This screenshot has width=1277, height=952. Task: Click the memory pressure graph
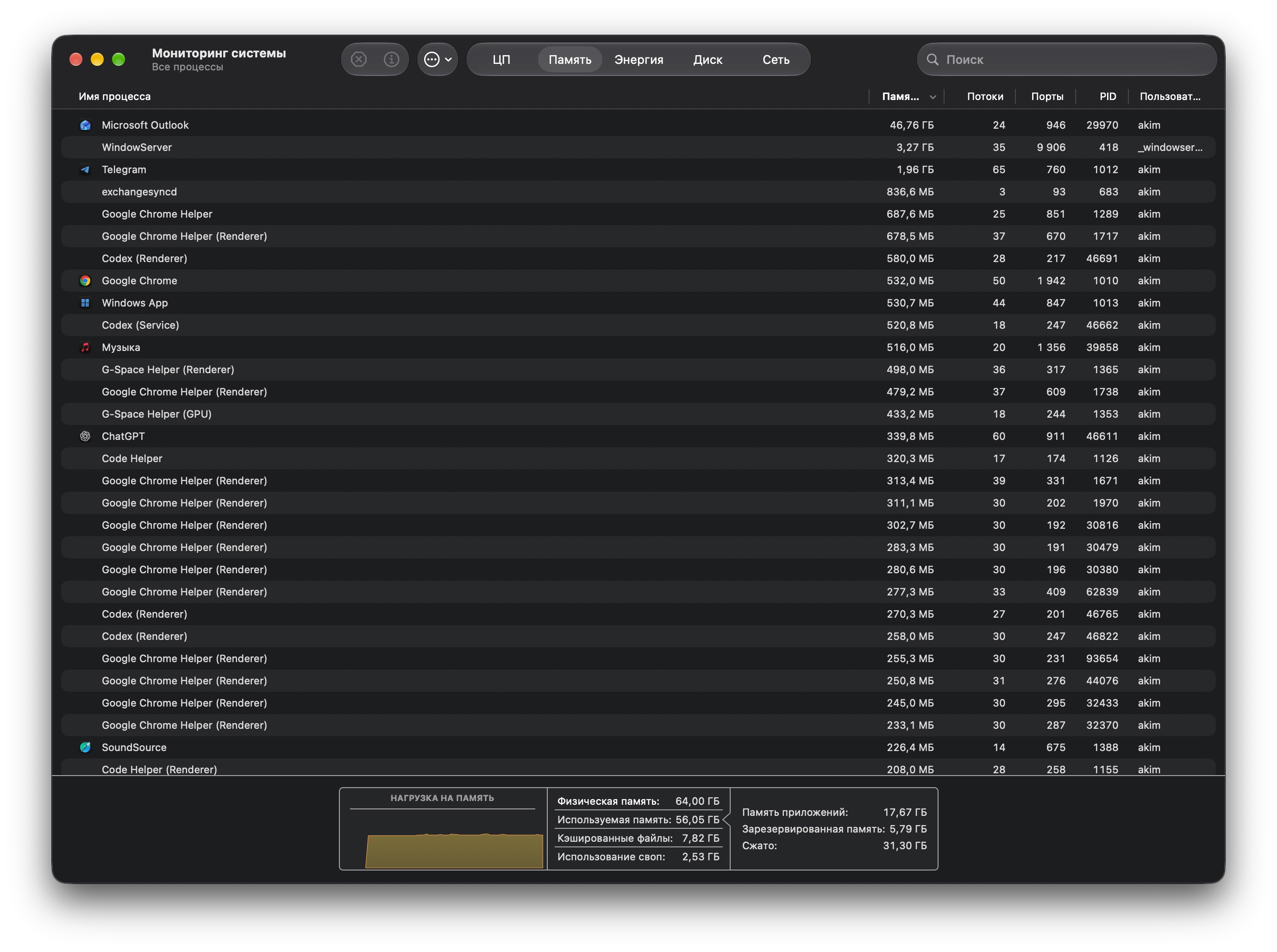[x=454, y=850]
